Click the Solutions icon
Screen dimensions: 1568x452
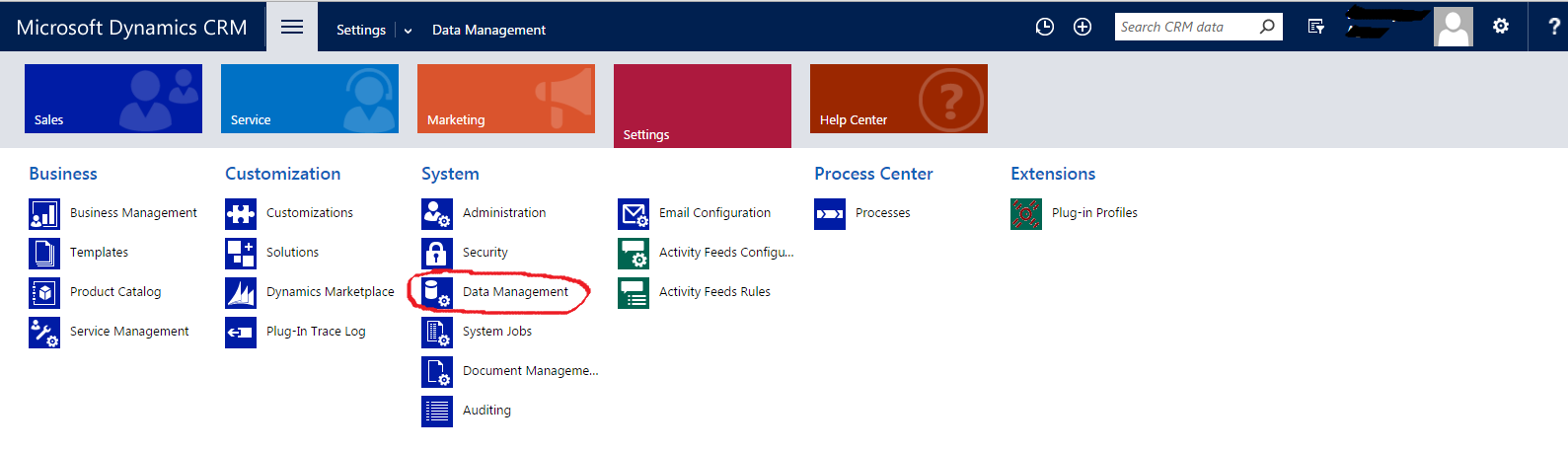241,253
